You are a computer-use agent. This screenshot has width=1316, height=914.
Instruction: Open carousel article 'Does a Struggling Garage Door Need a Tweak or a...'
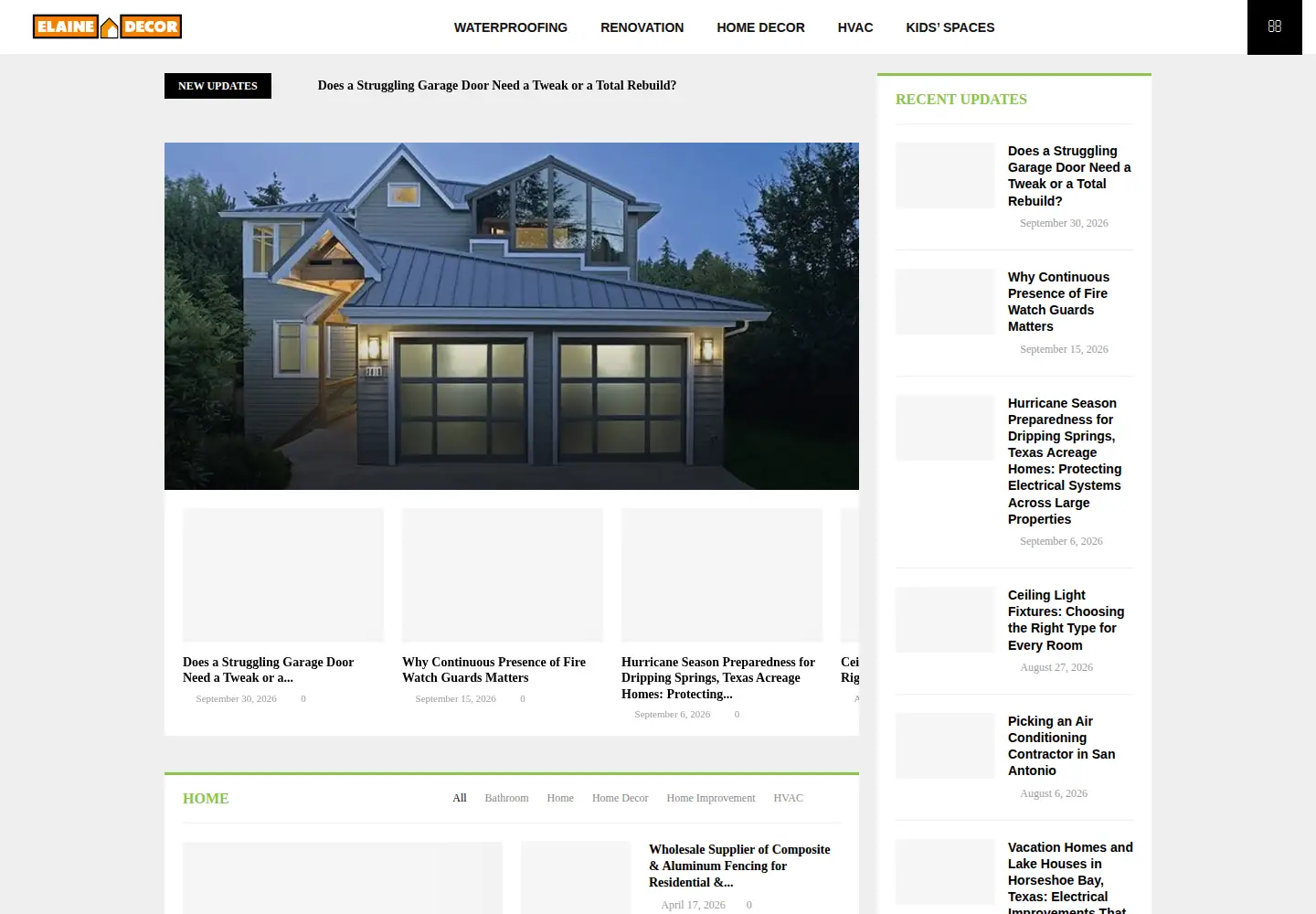pos(268,670)
